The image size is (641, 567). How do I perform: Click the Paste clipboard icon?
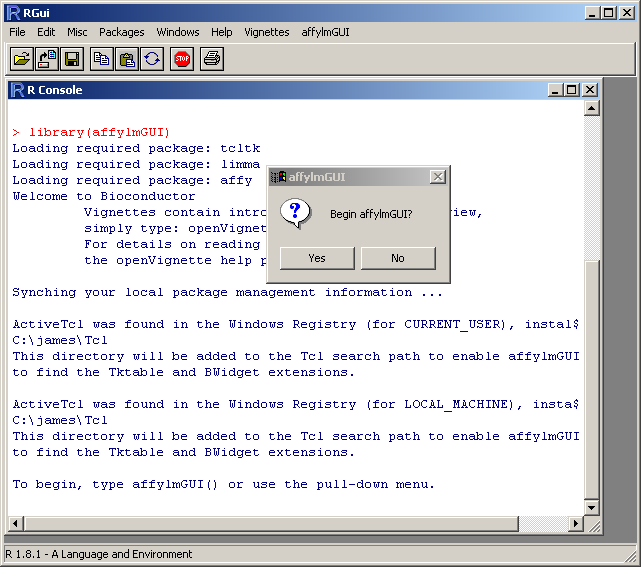click(x=127, y=59)
